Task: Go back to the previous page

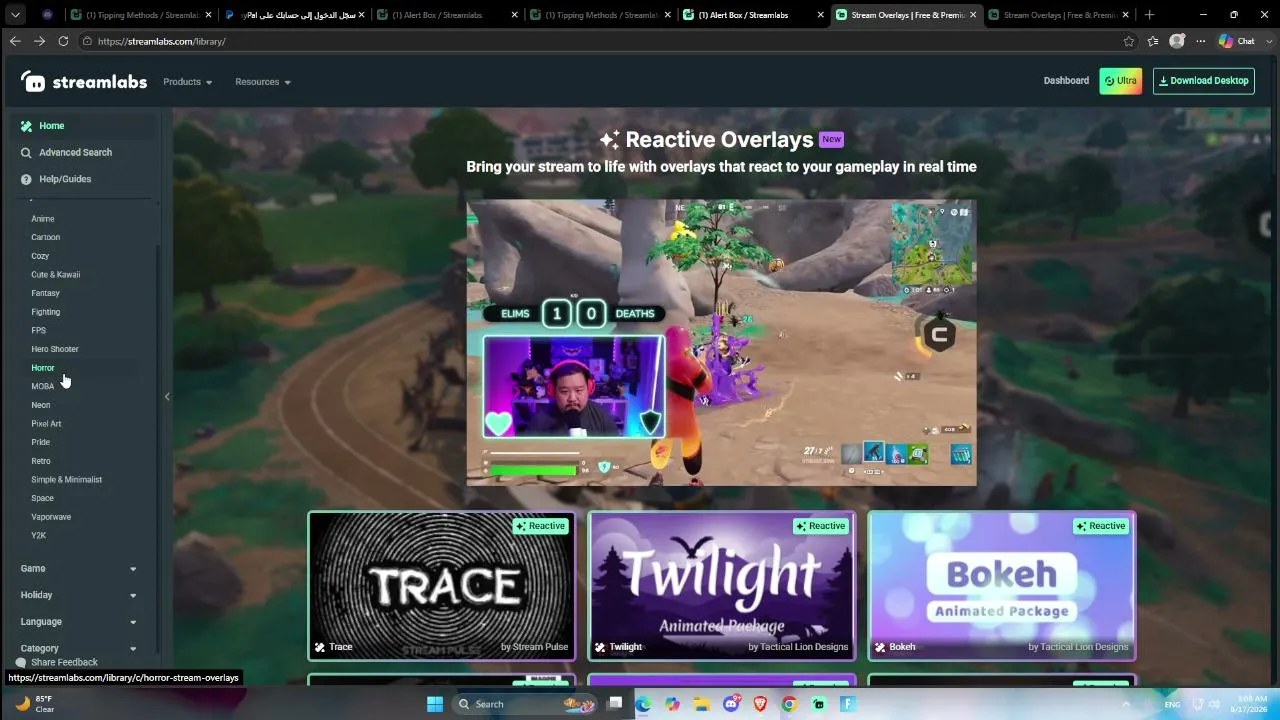Action: (x=15, y=41)
